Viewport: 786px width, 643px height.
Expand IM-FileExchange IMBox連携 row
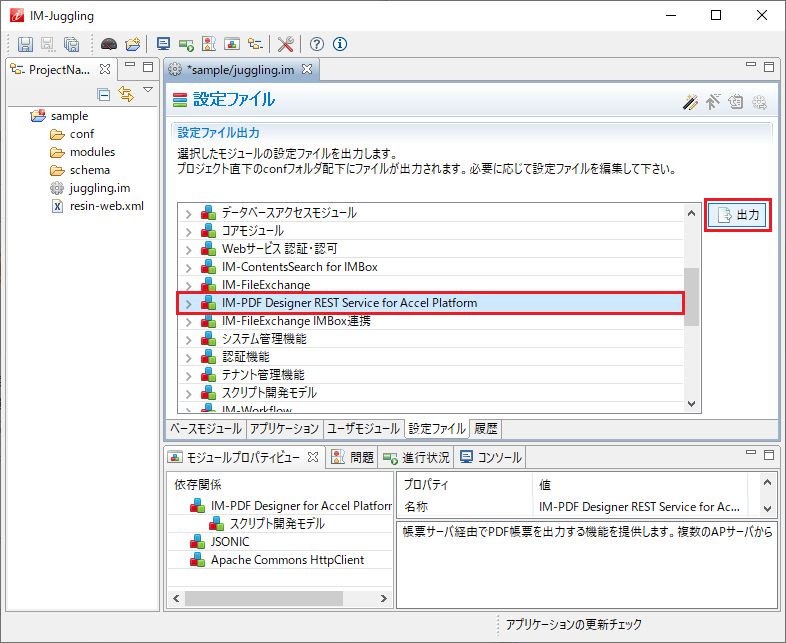[188, 322]
